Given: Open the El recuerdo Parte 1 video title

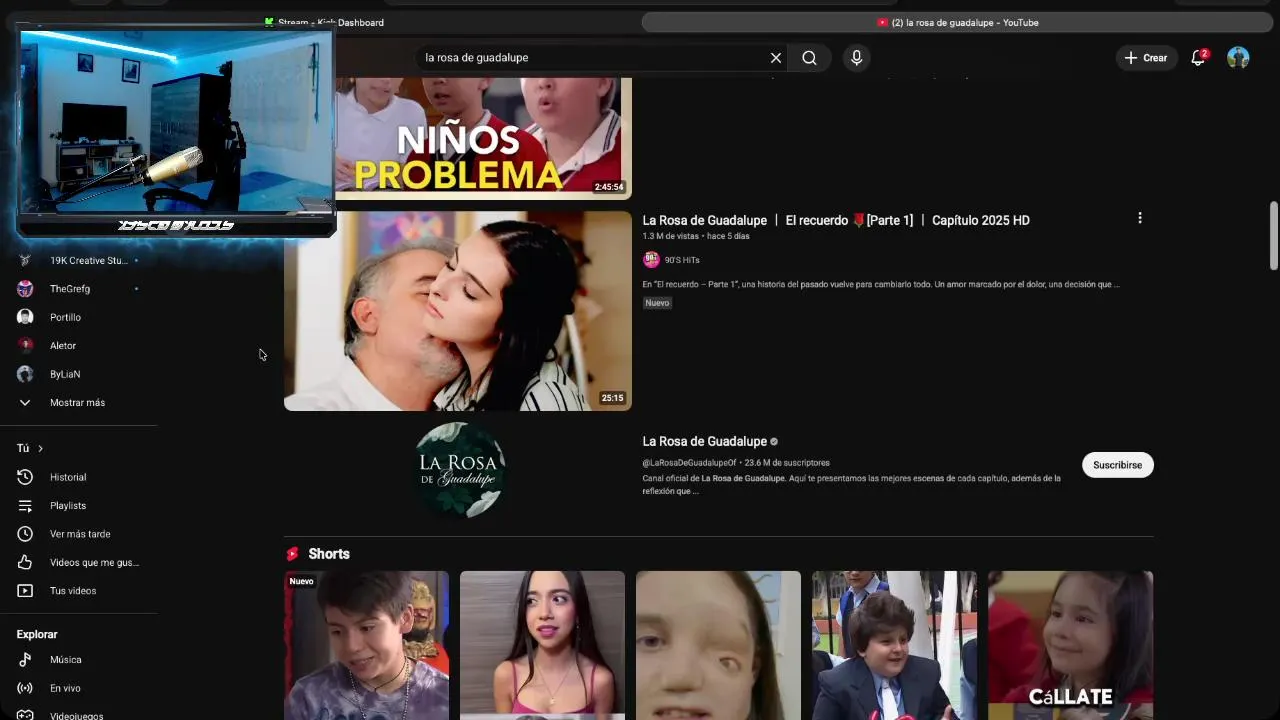Looking at the screenshot, I should pyautogui.click(x=836, y=220).
